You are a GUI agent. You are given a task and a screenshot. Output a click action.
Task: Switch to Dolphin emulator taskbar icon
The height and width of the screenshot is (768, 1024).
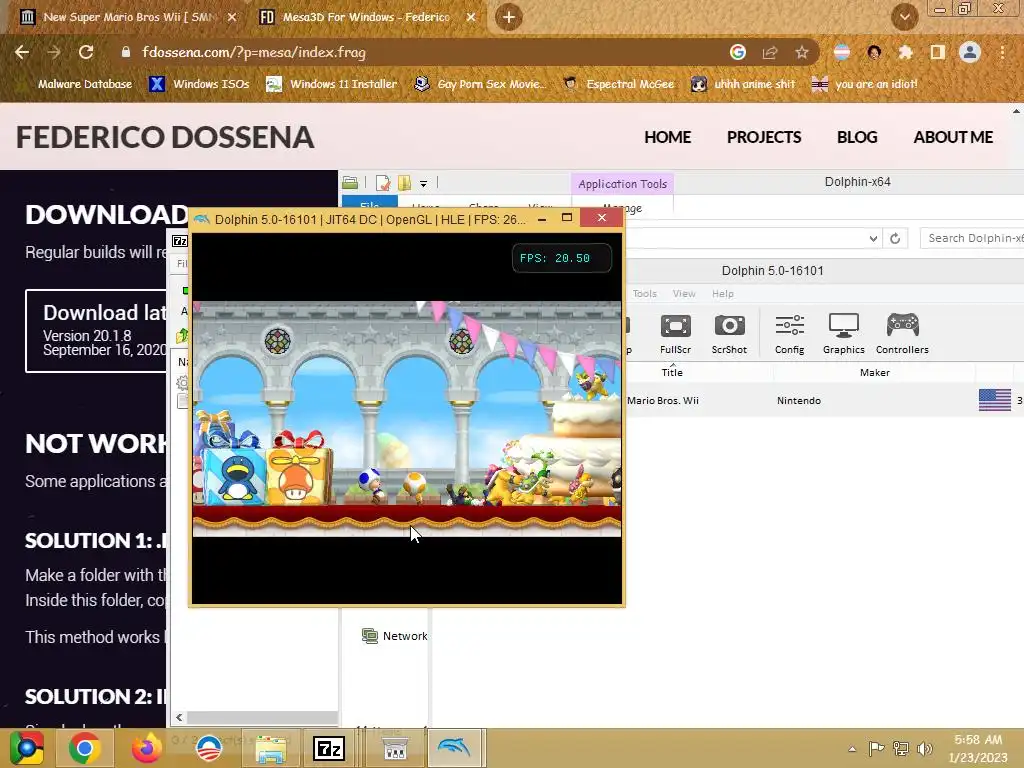tap(455, 748)
